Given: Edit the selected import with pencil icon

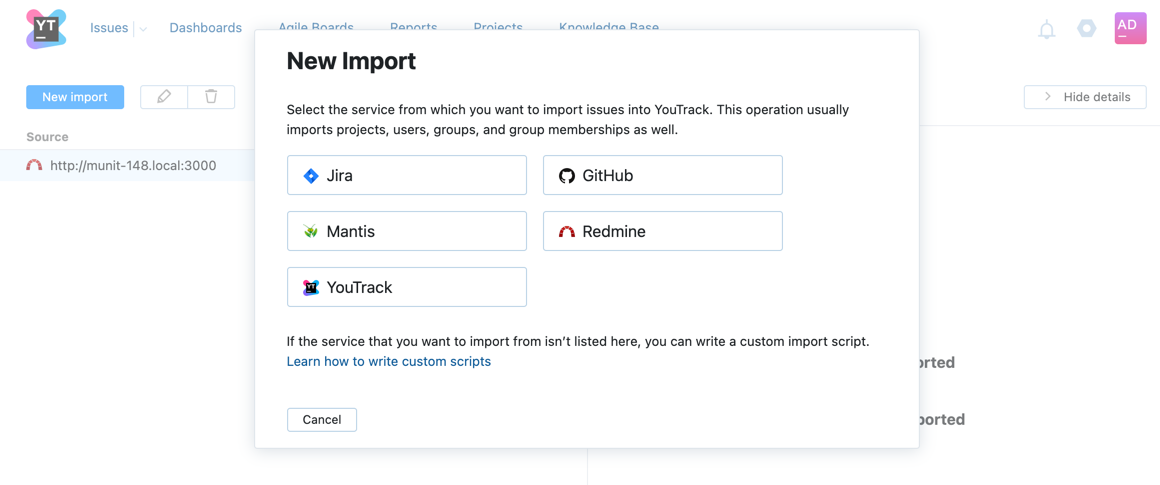Looking at the screenshot, I should coord(164,97).
